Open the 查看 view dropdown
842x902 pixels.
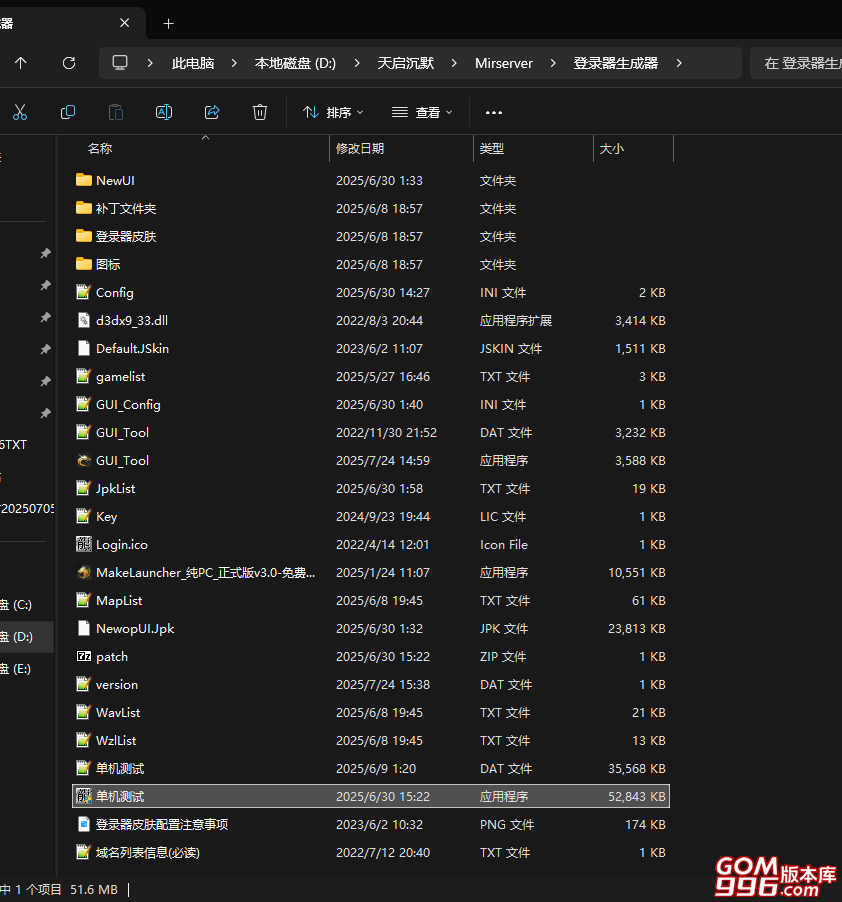point(422,112)
